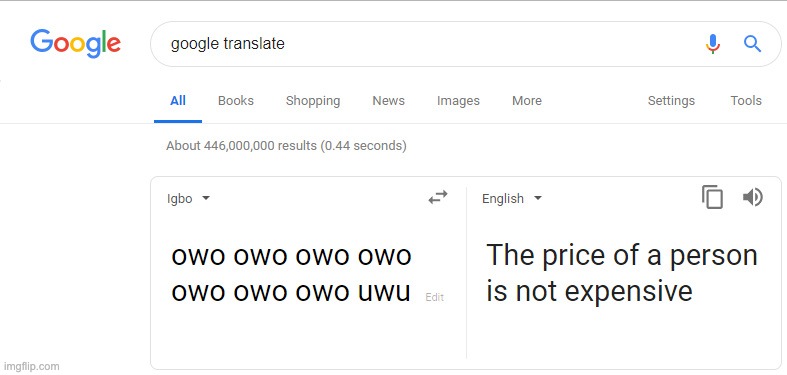This screenshot has height=375, width=787.
Task: Switch to the Books tab
Action: pos(235,101)
